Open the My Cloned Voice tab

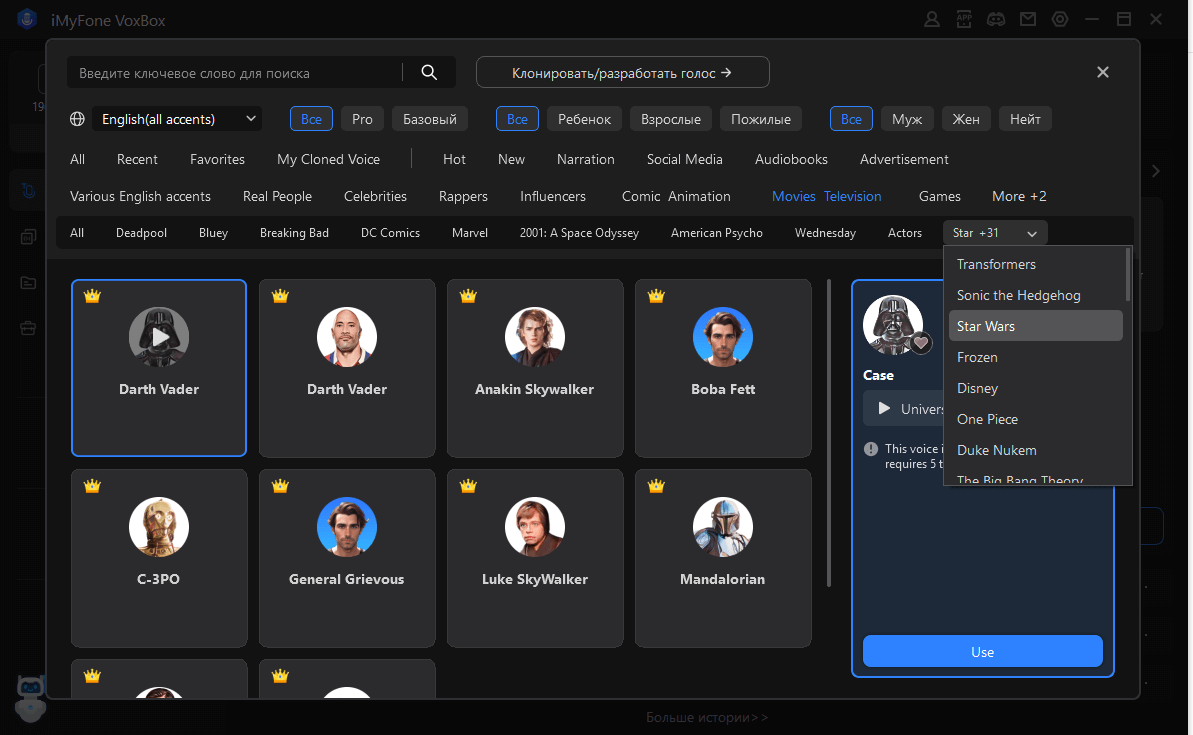point(329,159)
